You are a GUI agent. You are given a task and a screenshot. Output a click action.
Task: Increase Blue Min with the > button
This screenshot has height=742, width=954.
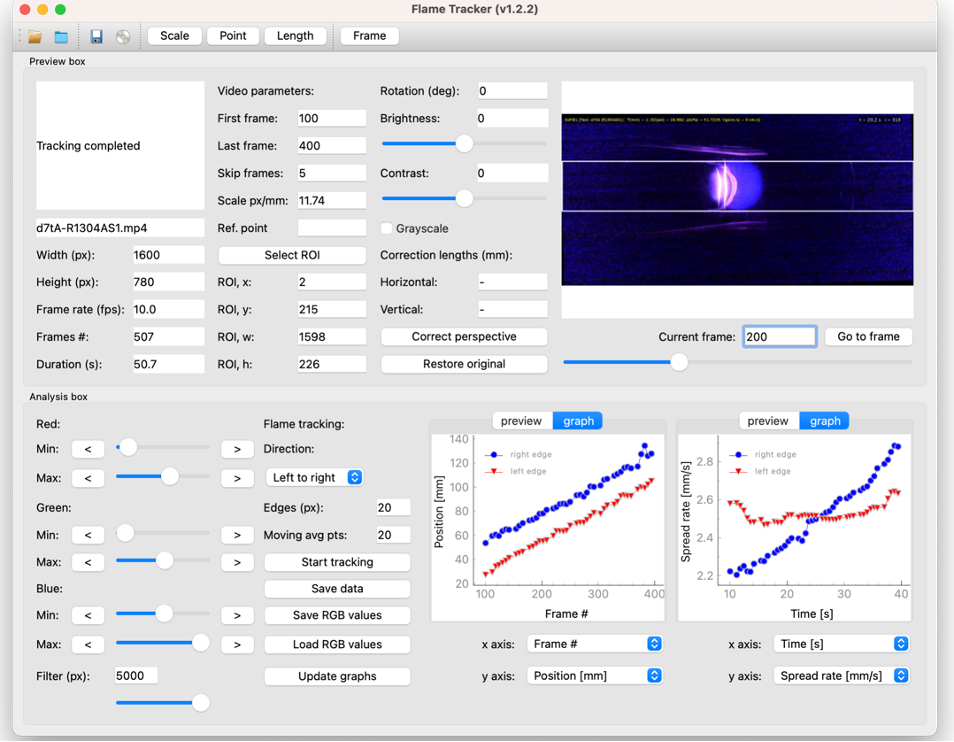(x=237, y=615)
